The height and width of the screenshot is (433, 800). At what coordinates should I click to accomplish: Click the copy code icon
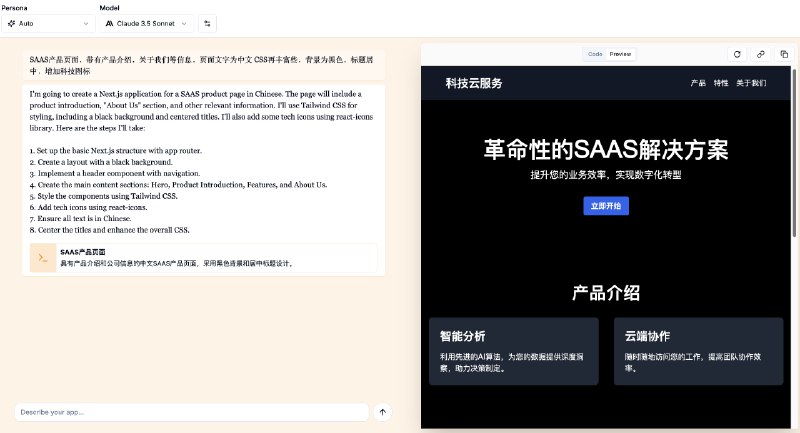[784, 54]
